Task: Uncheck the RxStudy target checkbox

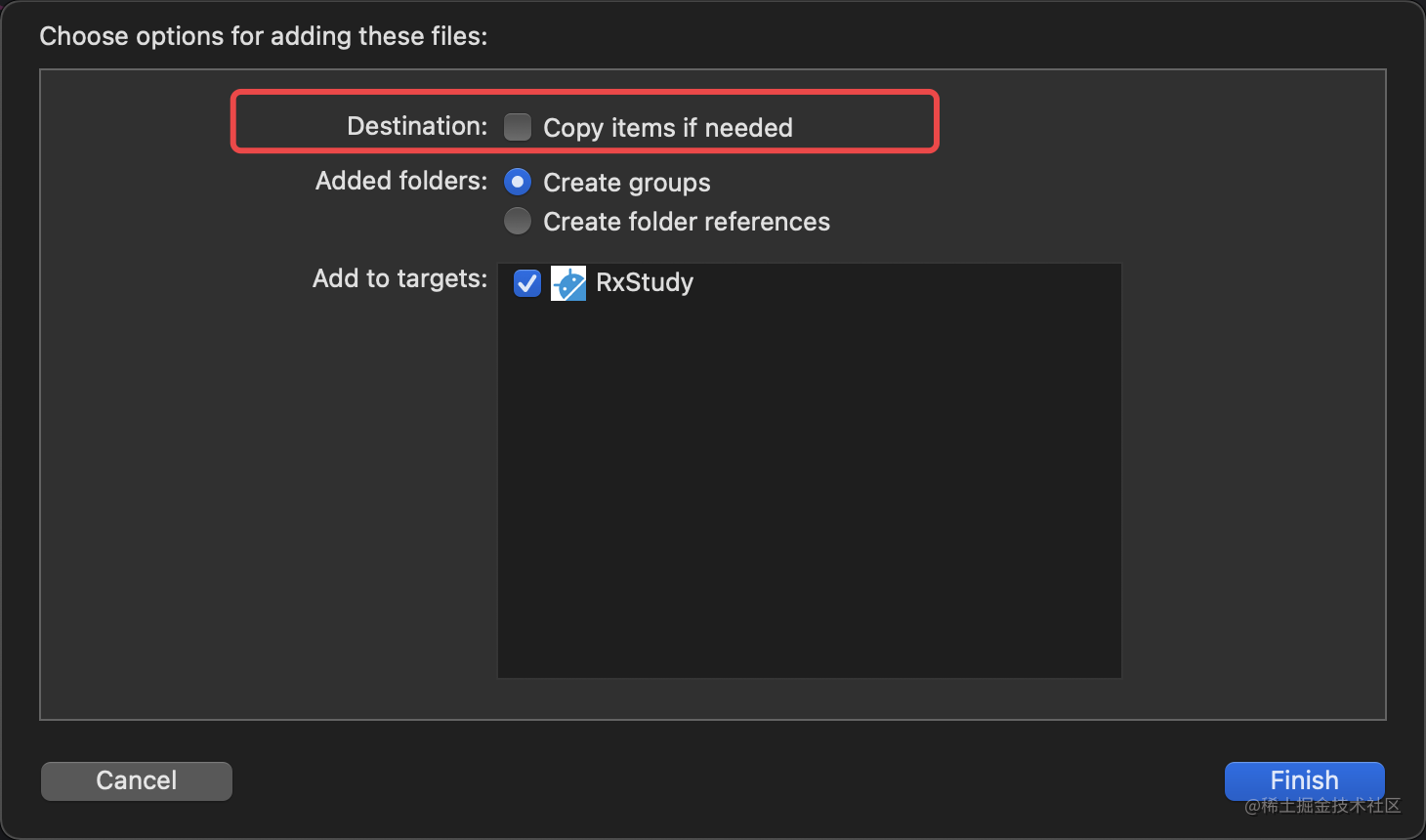Action: (527, 283)
